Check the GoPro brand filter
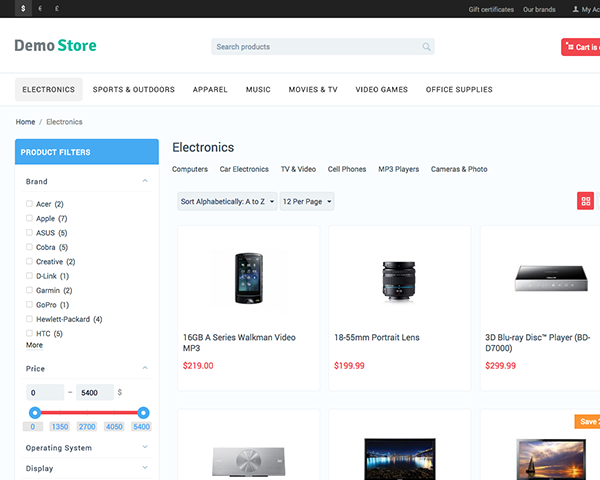The width and height of the screenshot is (600, 480). (x=29, y=305)
